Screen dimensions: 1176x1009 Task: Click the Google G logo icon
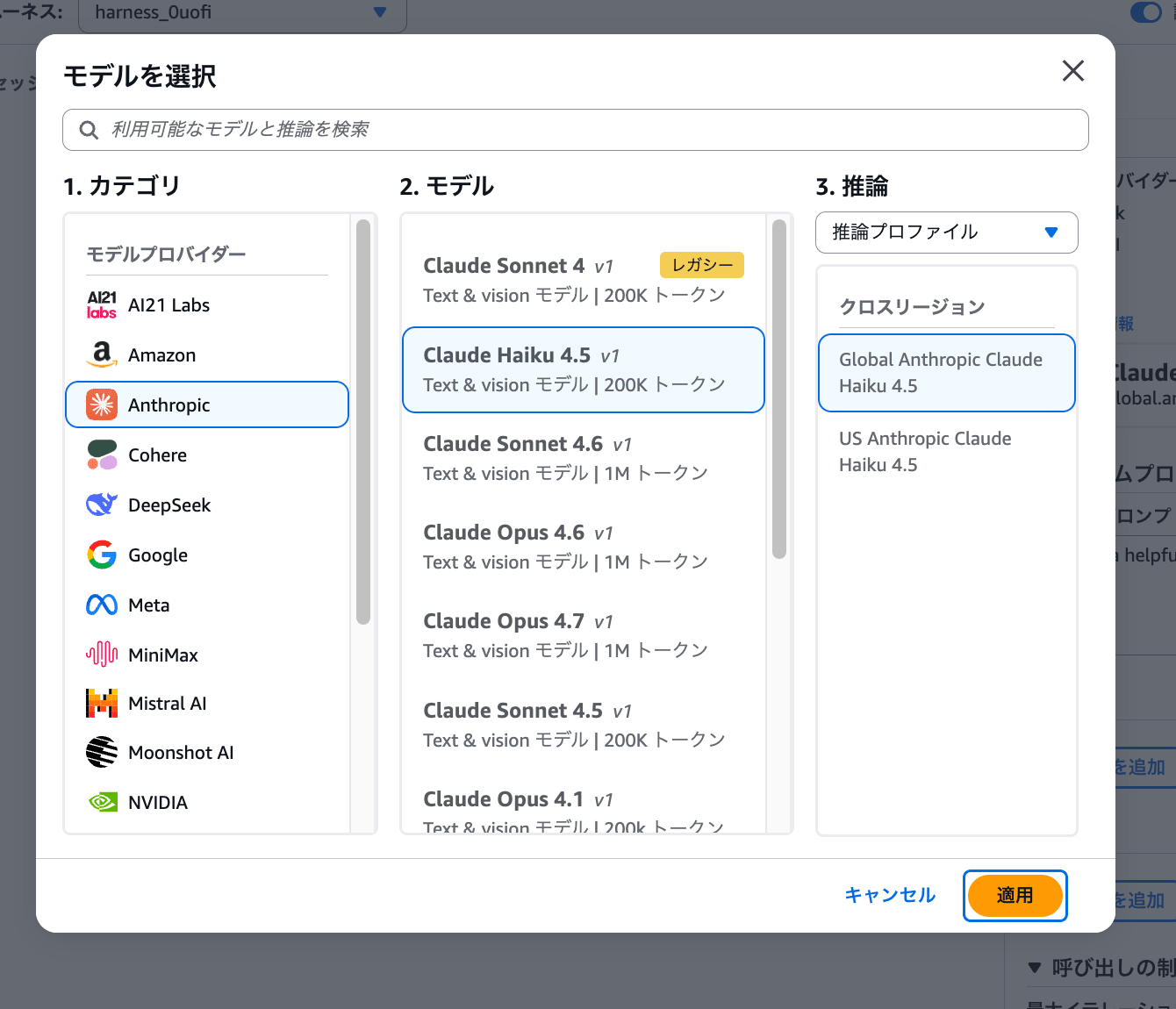[102, 555]
